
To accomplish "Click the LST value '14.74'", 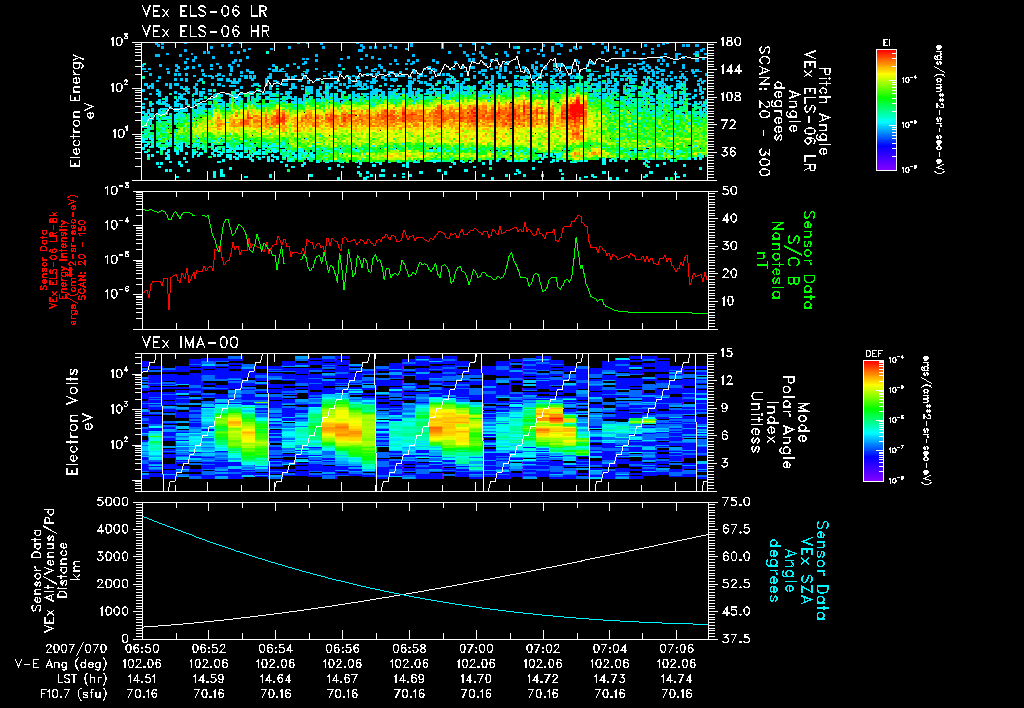I will coord(676,679).
